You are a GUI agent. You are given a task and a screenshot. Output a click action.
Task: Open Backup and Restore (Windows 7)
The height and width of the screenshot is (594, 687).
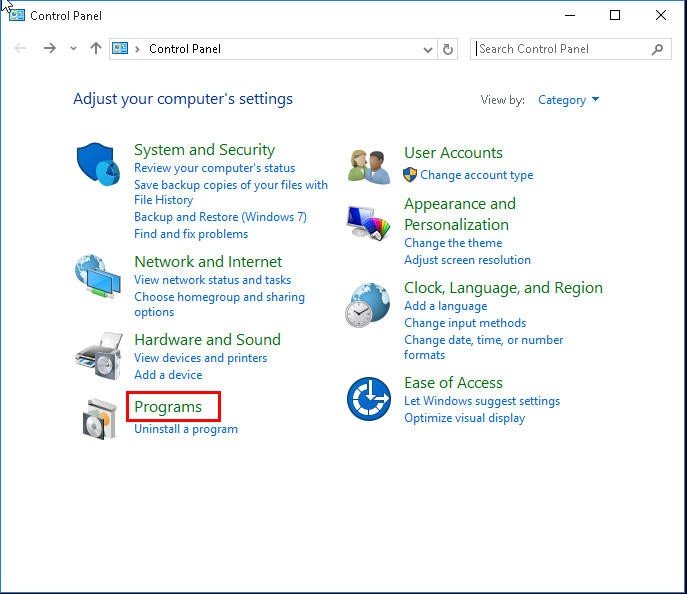pyautogui.click(x=220, y=217)
